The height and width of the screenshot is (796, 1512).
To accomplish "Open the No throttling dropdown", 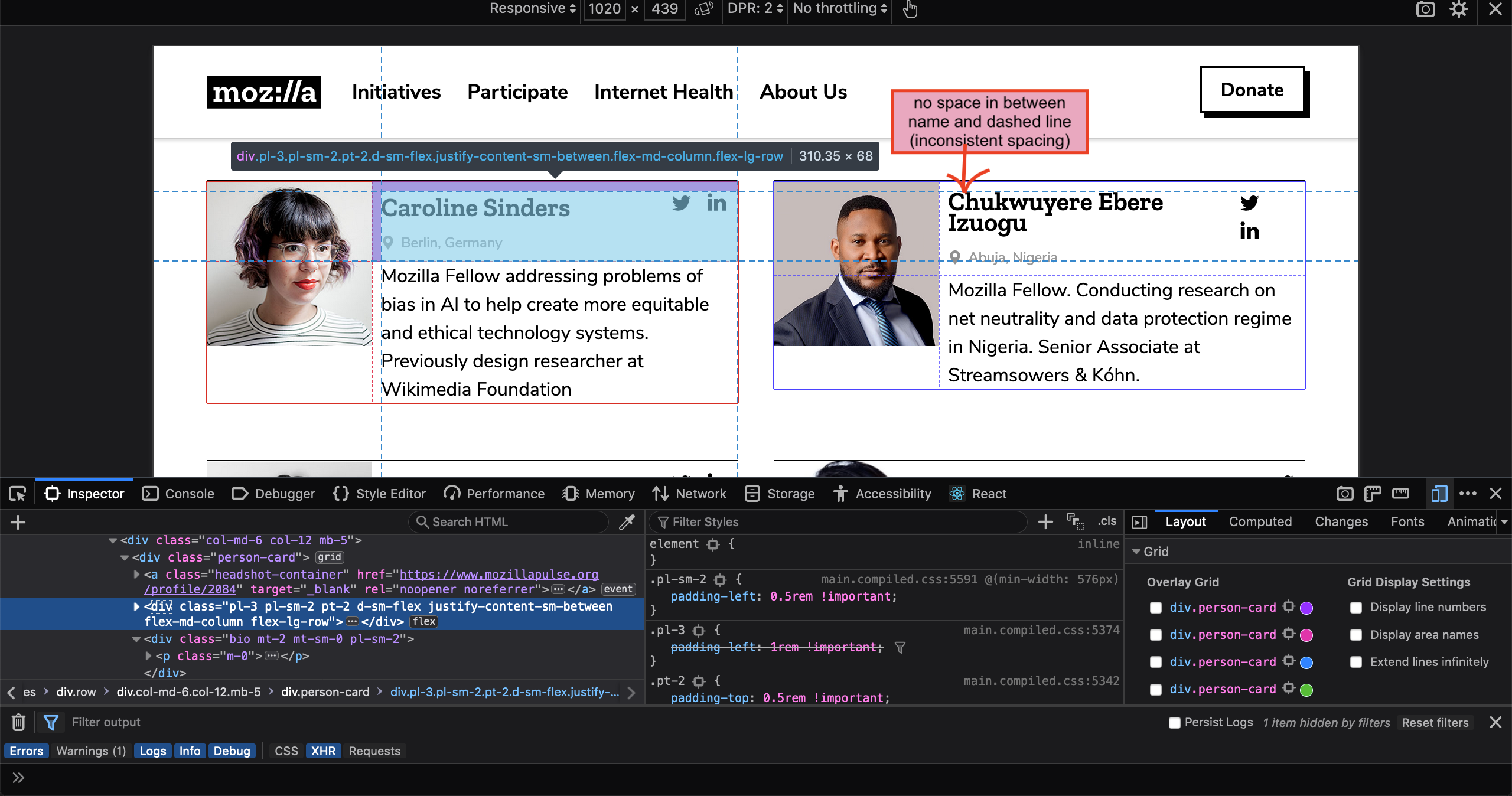I will click(840, 8).
